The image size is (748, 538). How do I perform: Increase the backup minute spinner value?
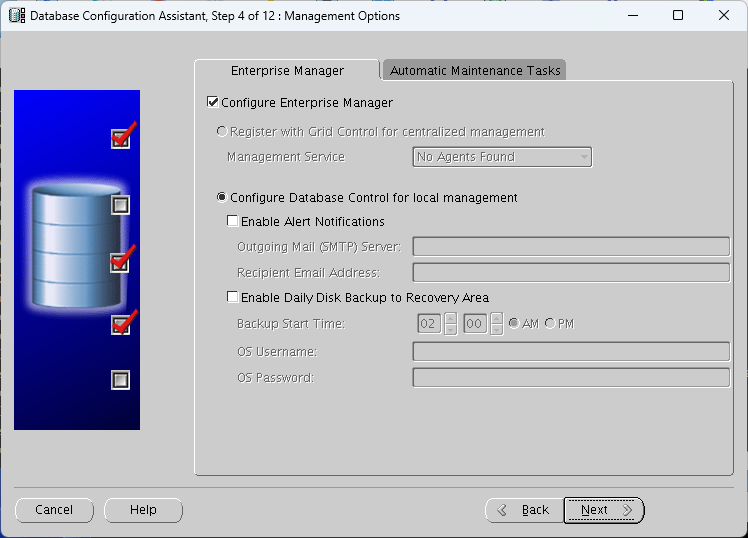click(497, 318)
